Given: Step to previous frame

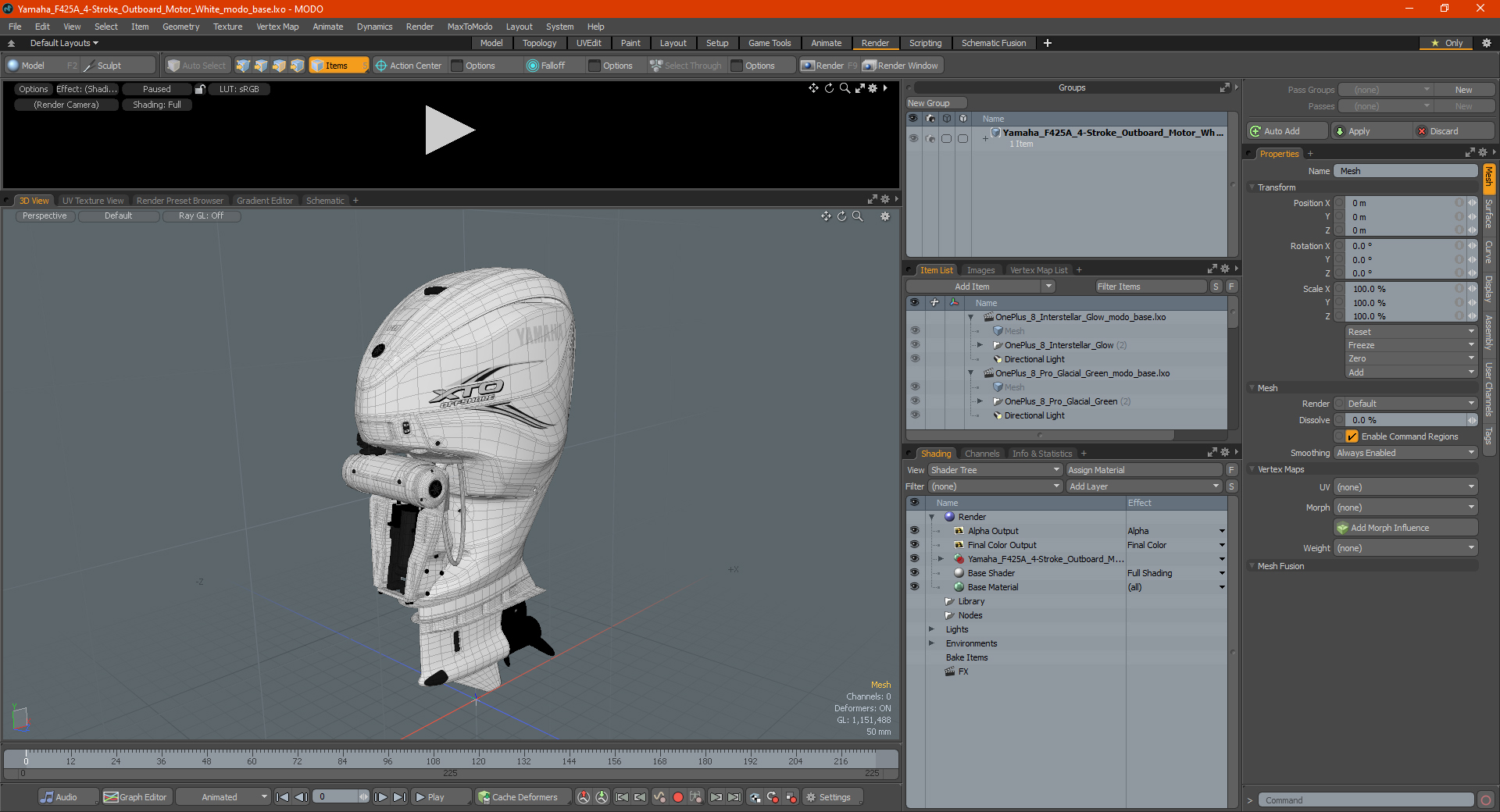Looking at the screenshot, I should click(x=301, y=797).
